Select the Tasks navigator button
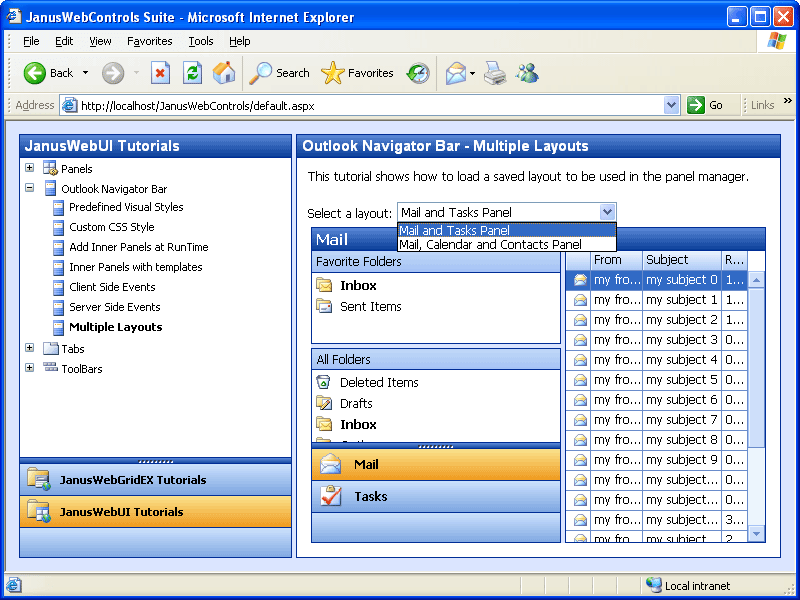800x600 pixels. [436, 496]
